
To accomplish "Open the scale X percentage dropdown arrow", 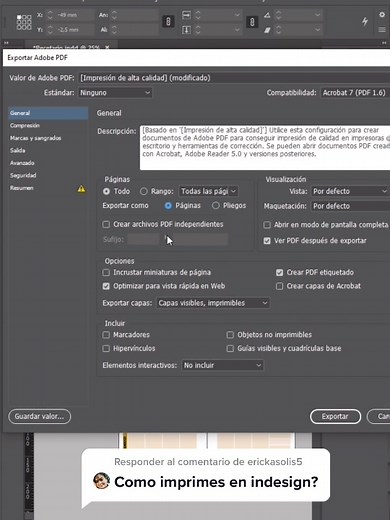I will tap(237, 15).
